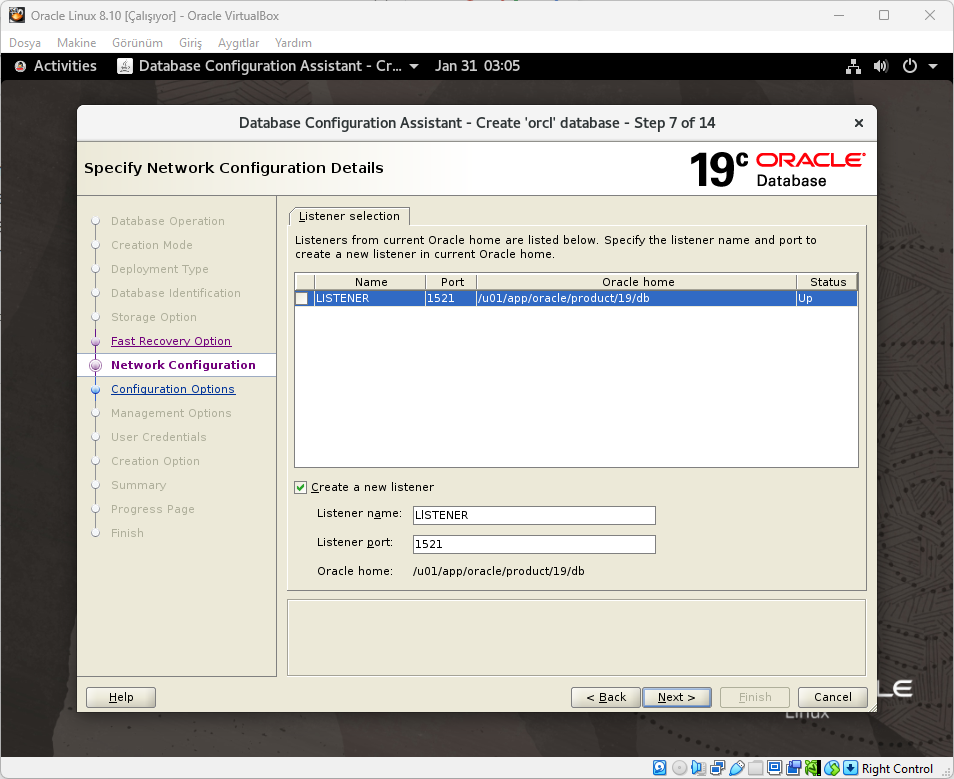Open the Dosya menu
Viewport: 954px width, 779px height.
click(25, 43)
